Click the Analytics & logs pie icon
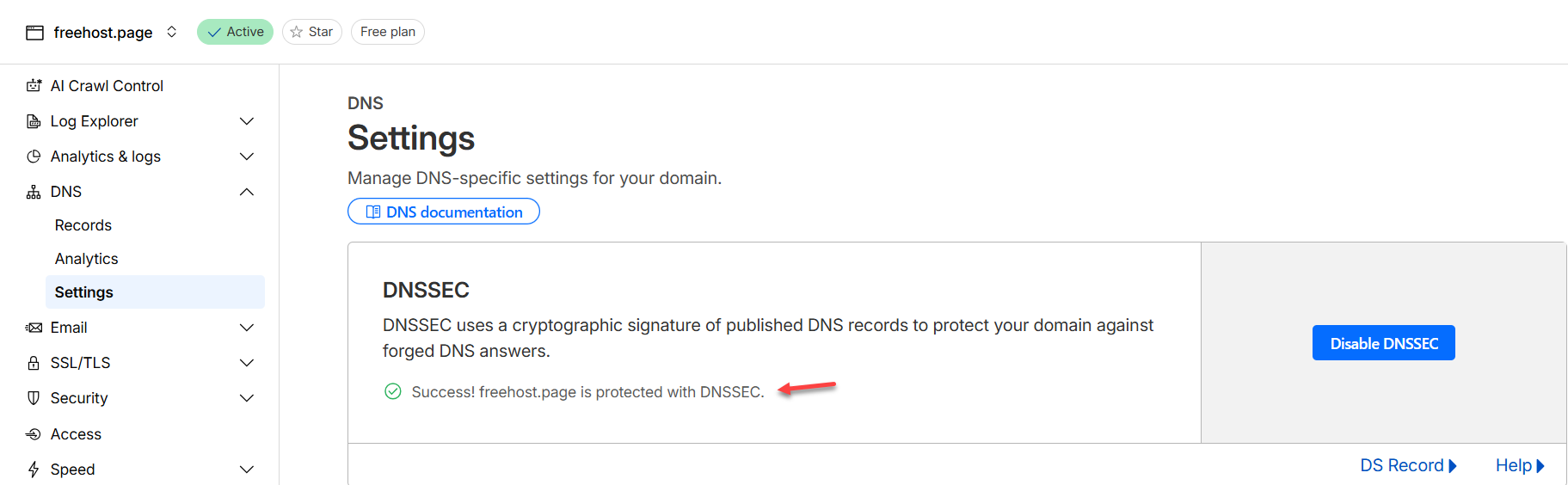 [x=34, y=157]
